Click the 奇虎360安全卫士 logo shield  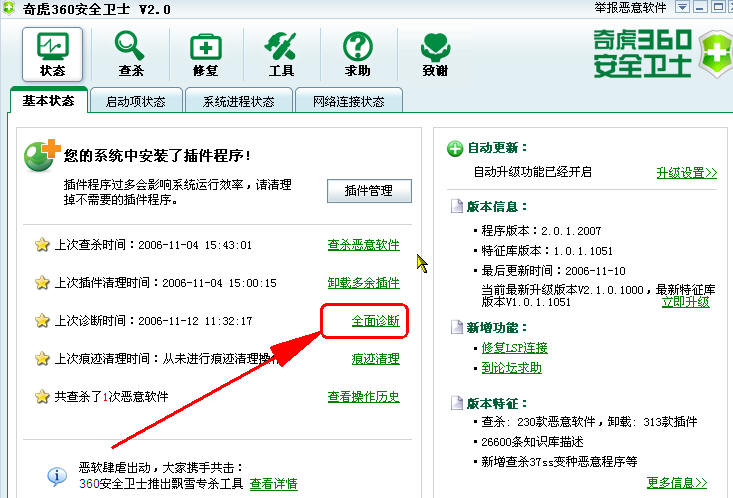[716, 54]
